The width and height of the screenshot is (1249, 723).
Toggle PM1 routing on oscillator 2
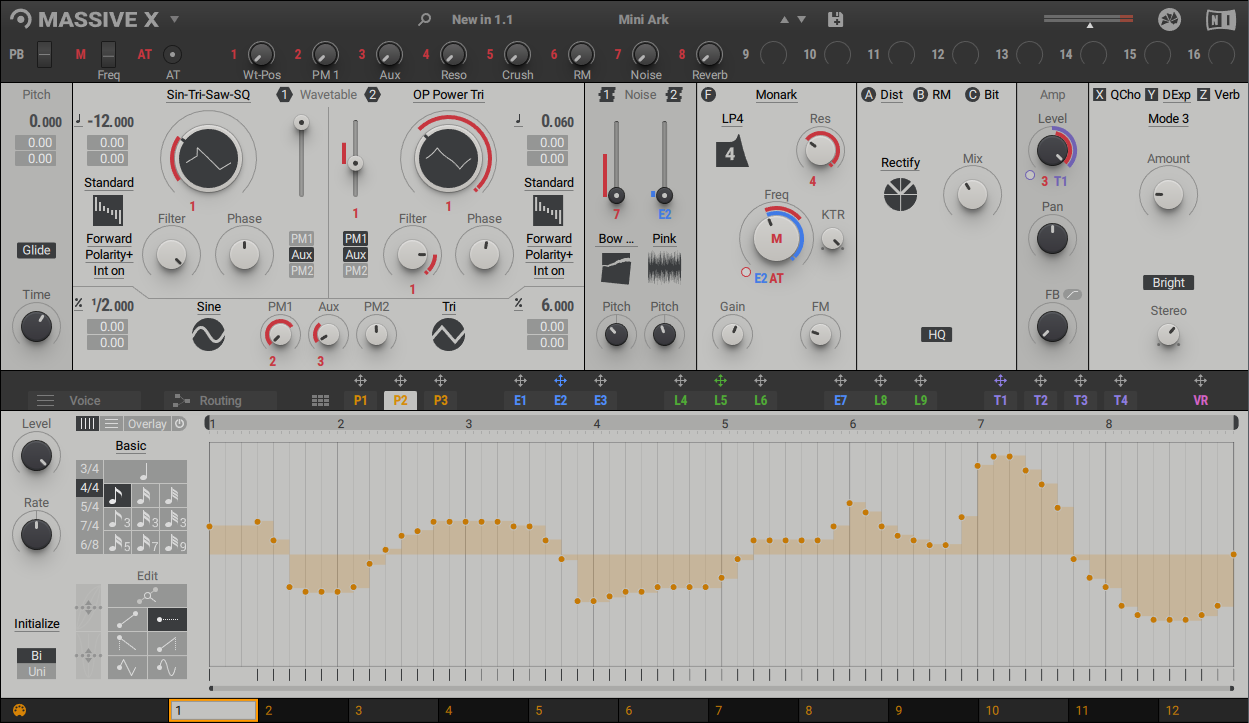point(355,239)
